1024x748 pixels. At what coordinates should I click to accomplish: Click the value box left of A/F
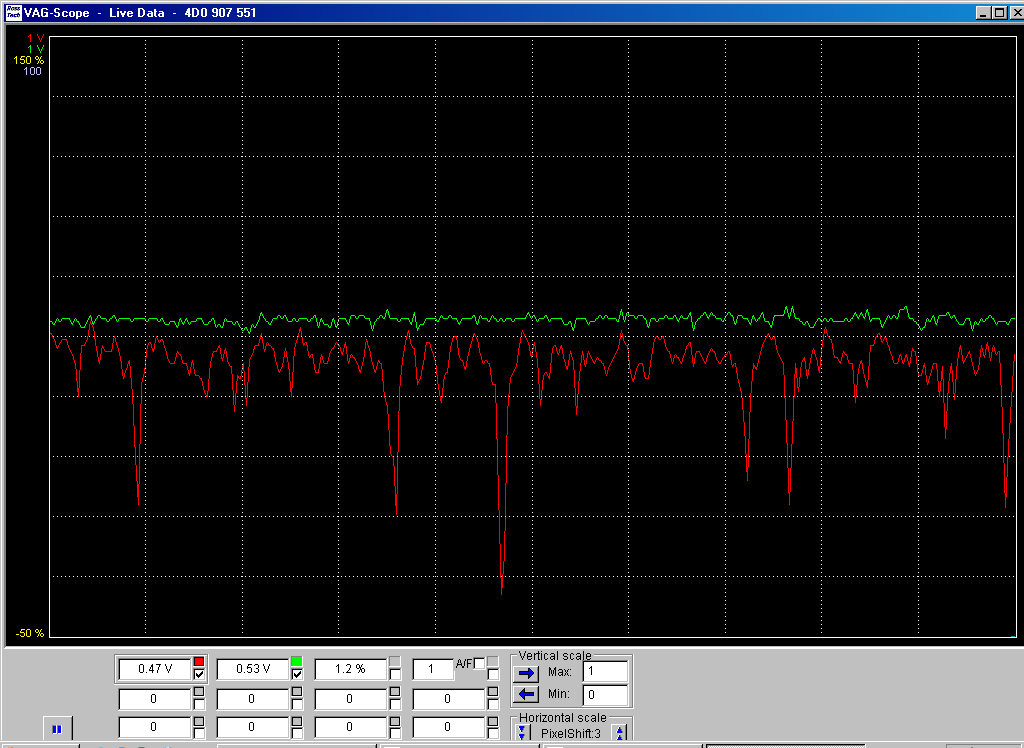click(x=433, y=669)
